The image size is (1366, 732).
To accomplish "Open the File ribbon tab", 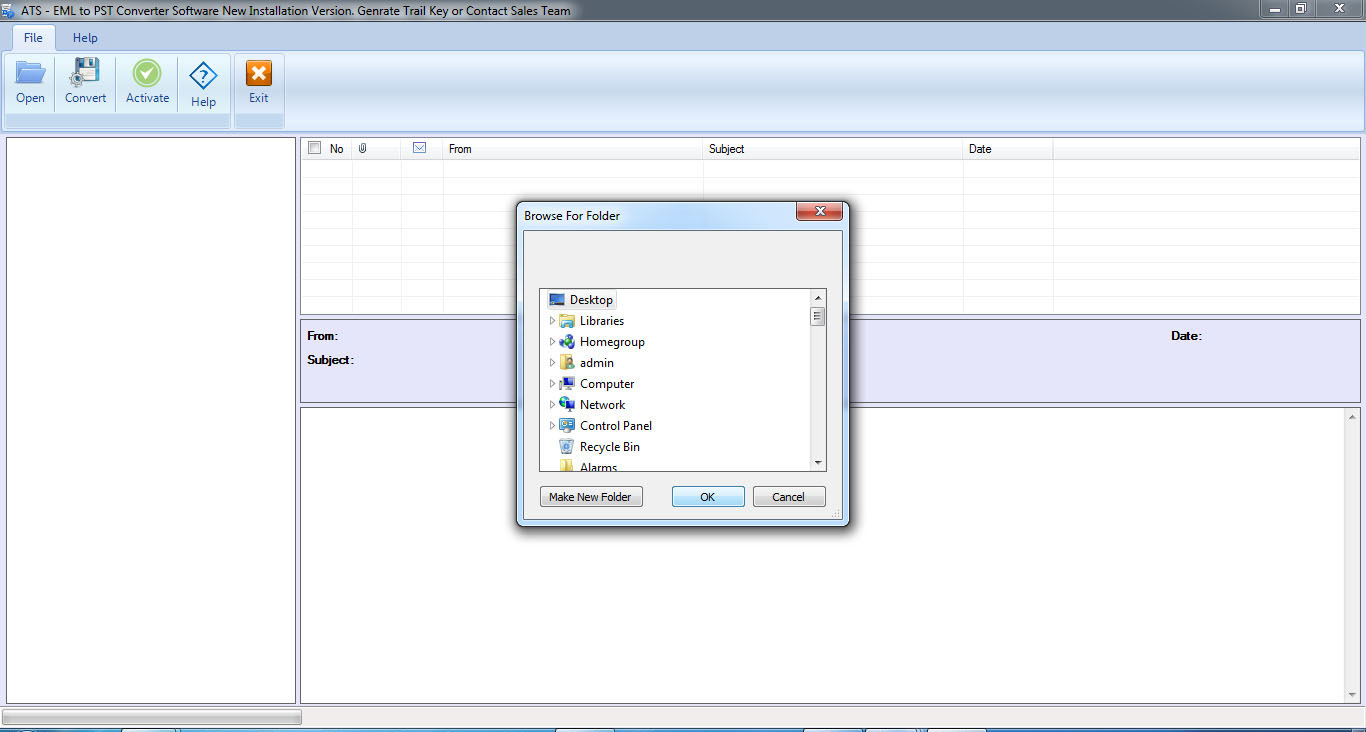I will click(x=33, y=38).
